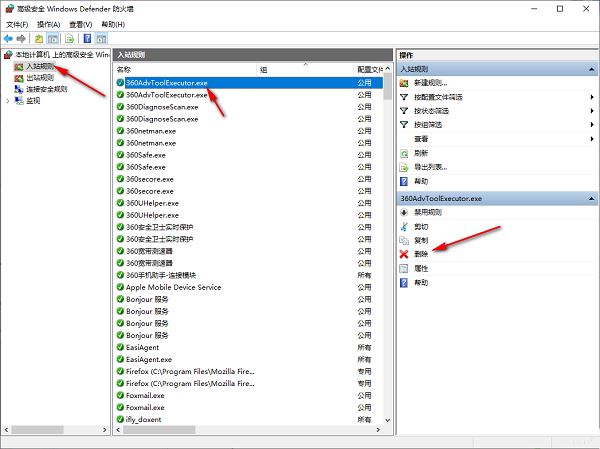Expand the 监视 node in the tree

(x=8, y=101)
